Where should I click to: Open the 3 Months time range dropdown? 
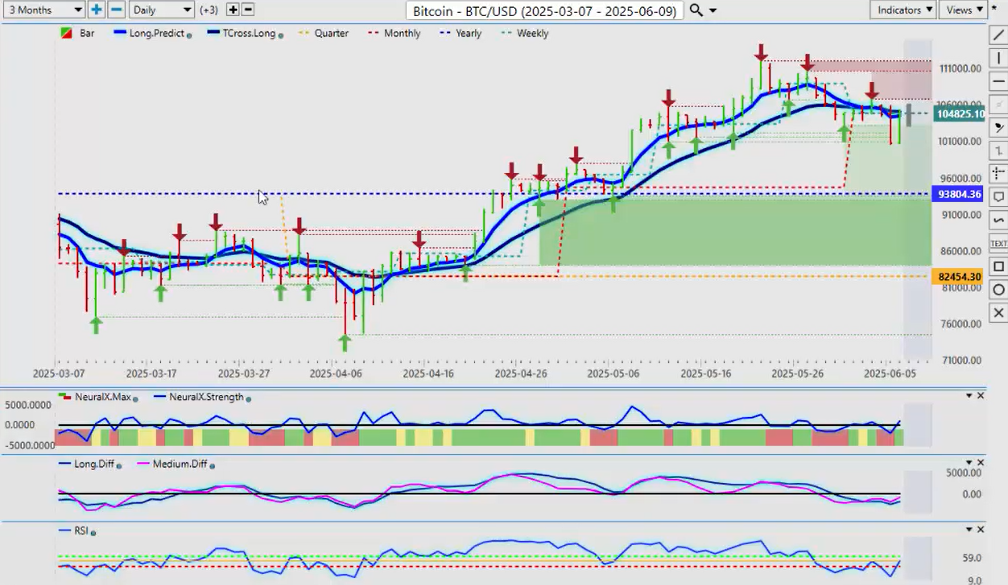point(44,10)
